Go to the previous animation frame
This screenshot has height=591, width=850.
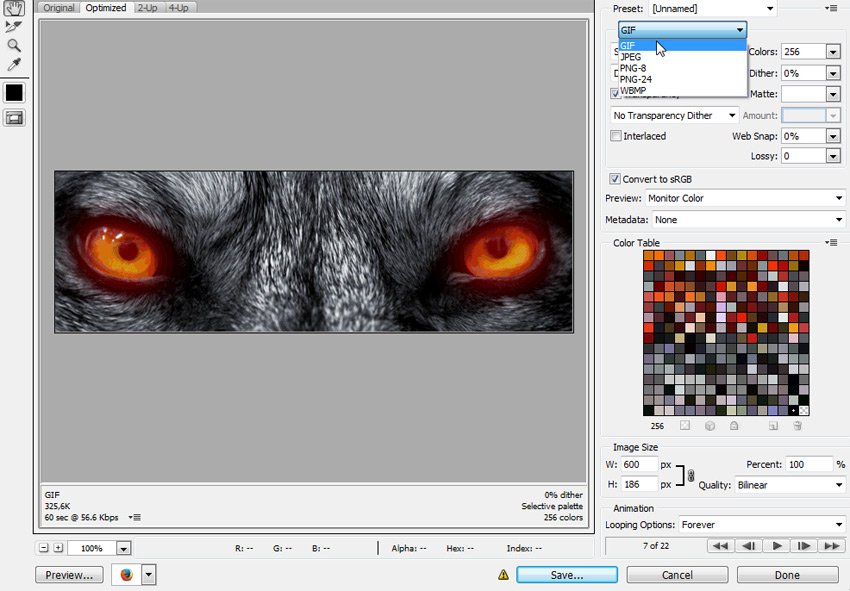(749, 545)
